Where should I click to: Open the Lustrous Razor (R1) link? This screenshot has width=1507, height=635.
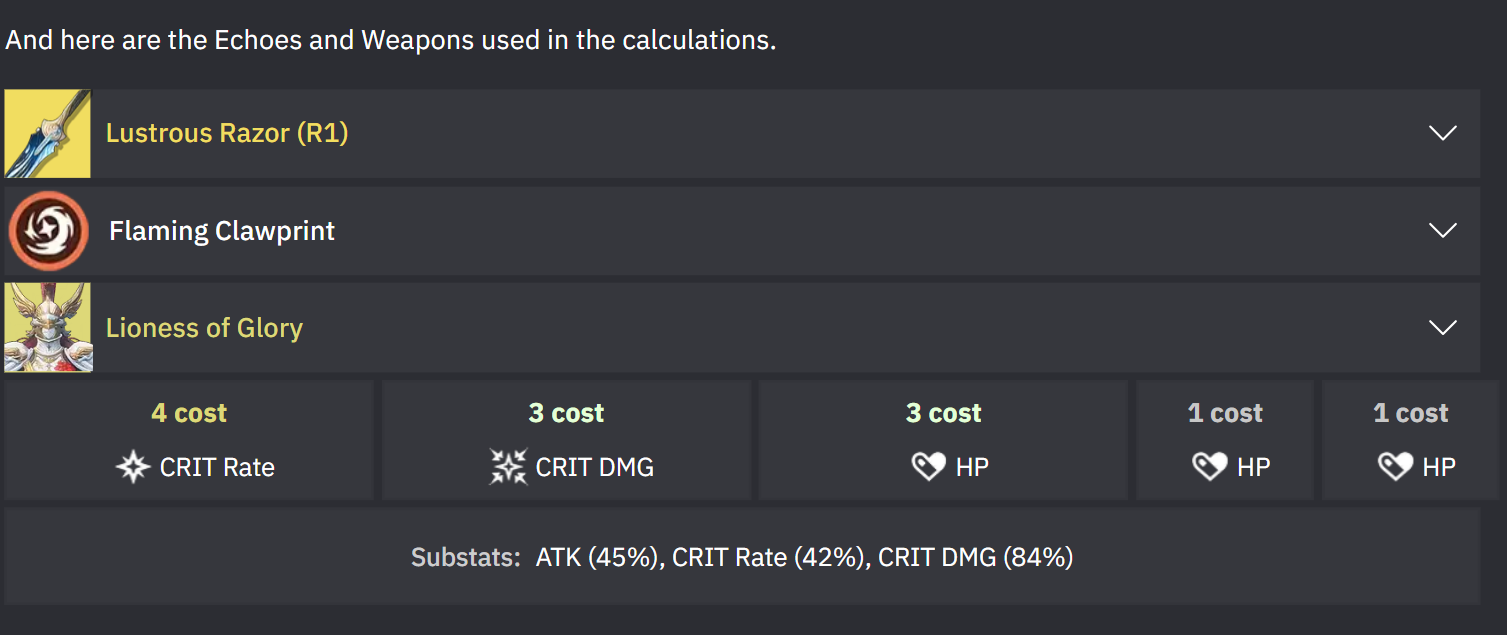[227, 133]
